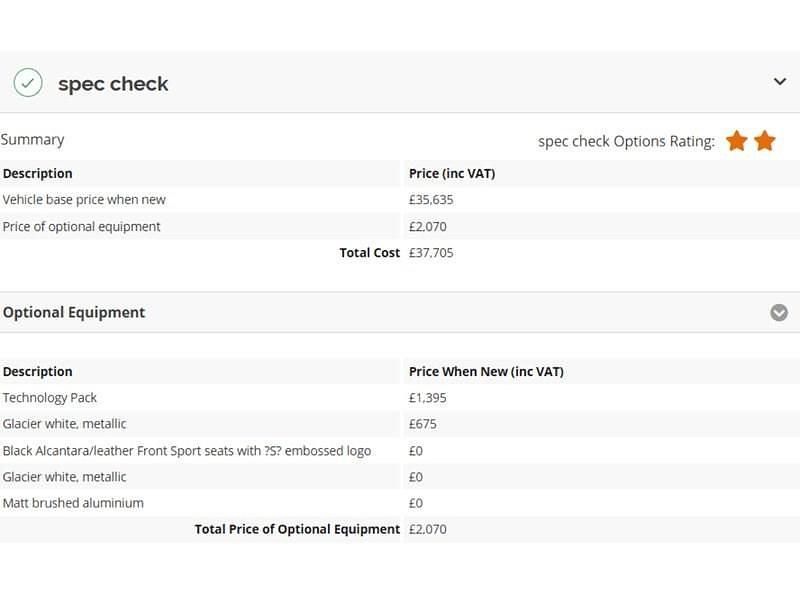Click the spec check Options Rating label

click(626, 141)
